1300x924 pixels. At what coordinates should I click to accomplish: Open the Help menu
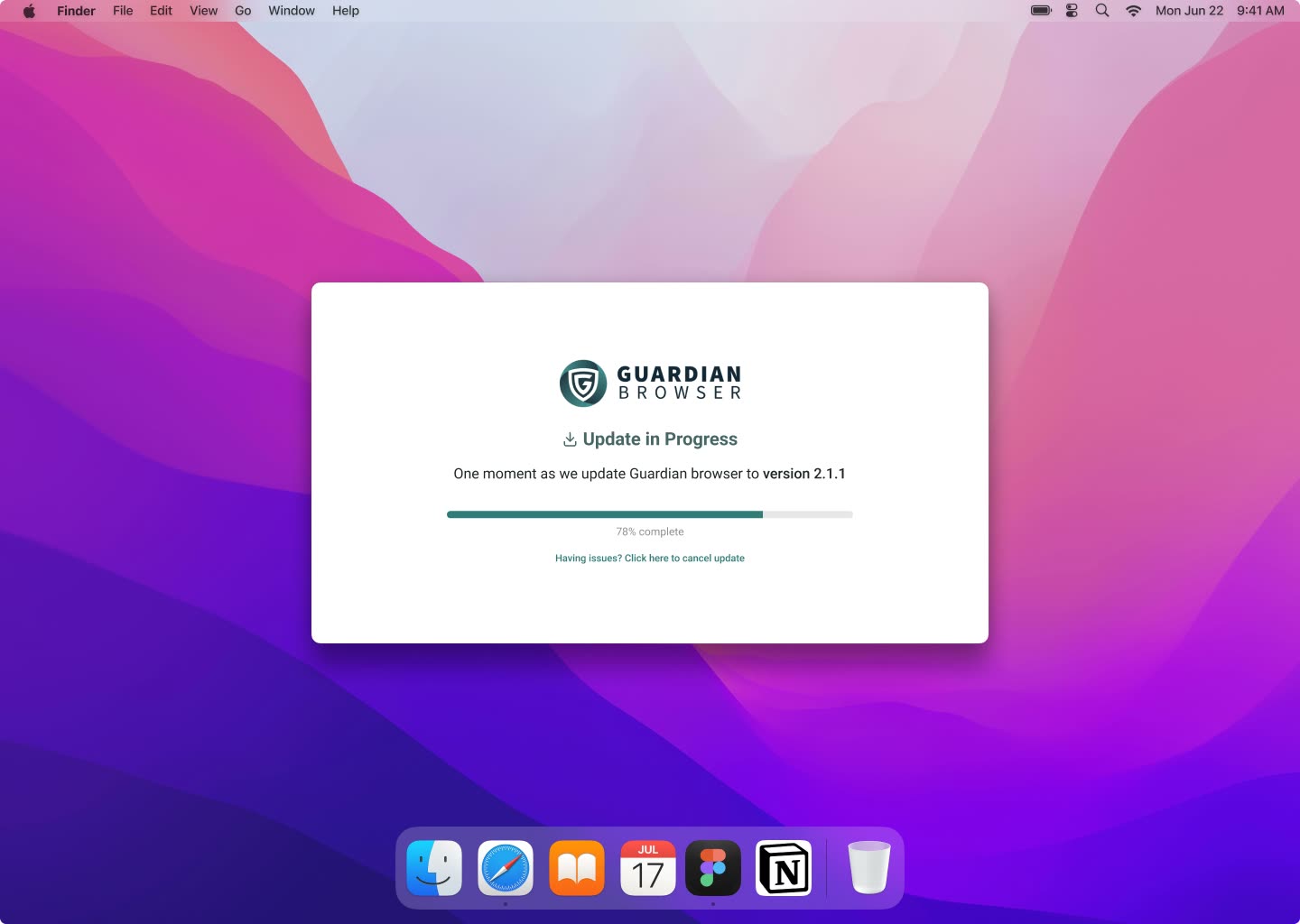(346, 11)
